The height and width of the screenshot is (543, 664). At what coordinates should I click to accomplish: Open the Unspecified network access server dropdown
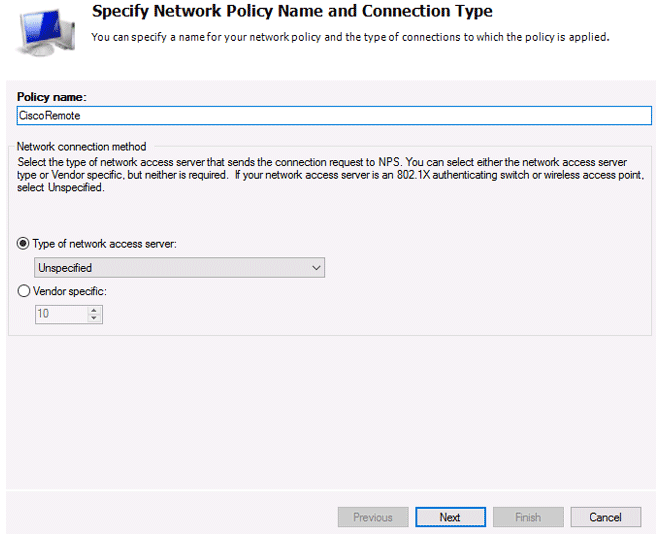(x=179, y=268)
